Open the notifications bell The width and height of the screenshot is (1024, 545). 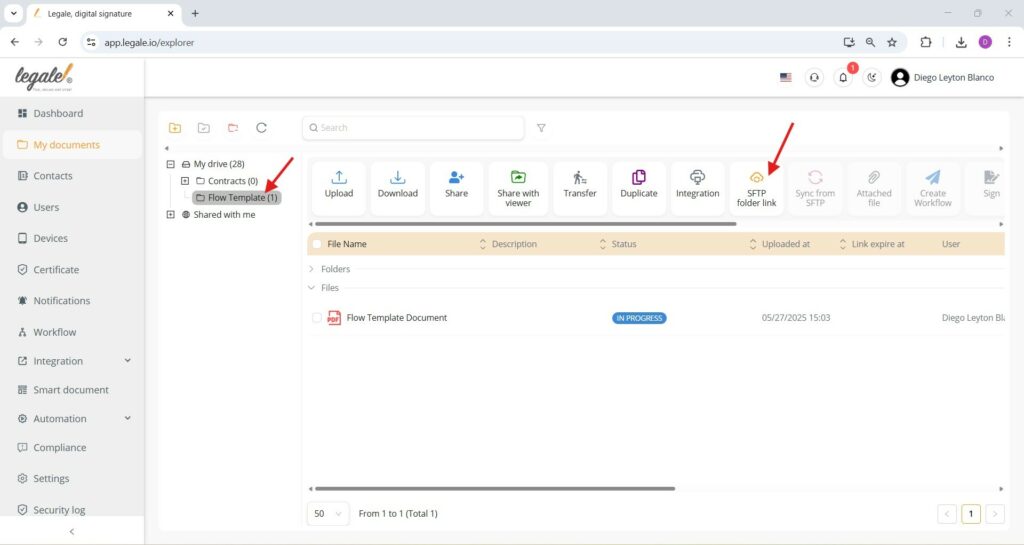coord(843,78)
